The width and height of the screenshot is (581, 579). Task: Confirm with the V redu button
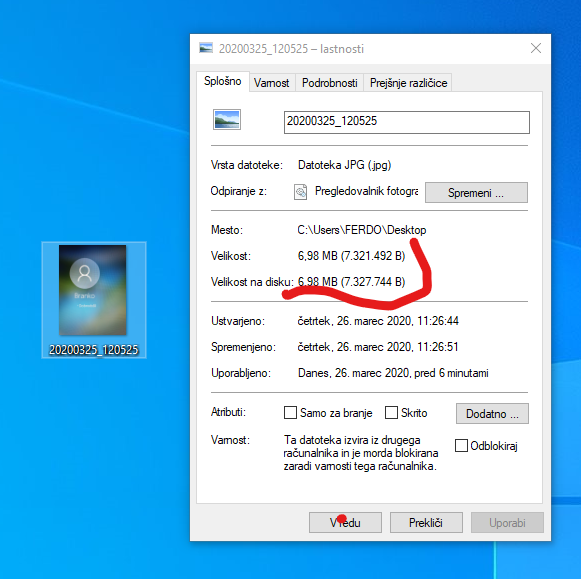(345, 523)
